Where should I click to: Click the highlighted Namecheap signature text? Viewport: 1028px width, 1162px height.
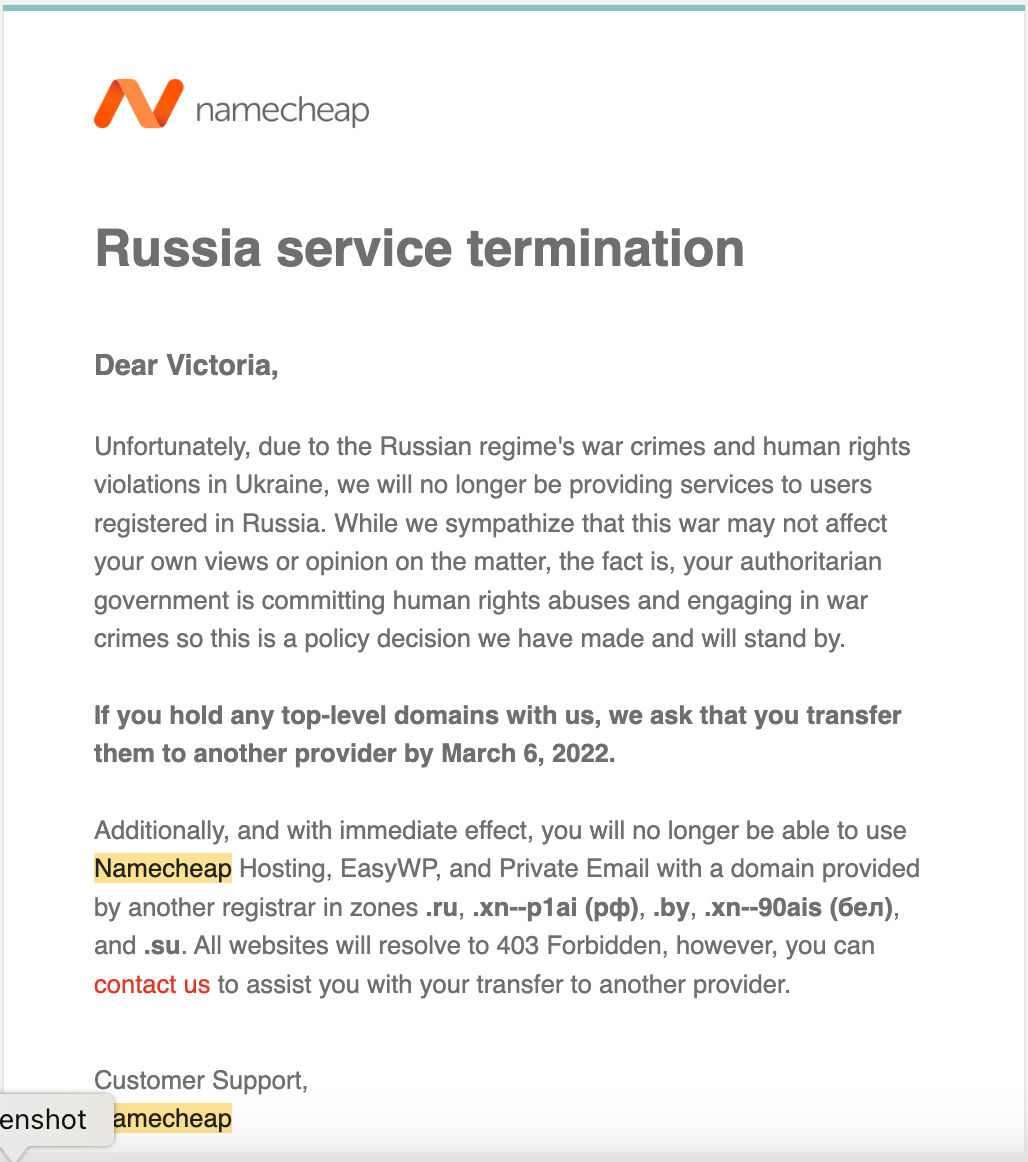[x=172, y=1118]
